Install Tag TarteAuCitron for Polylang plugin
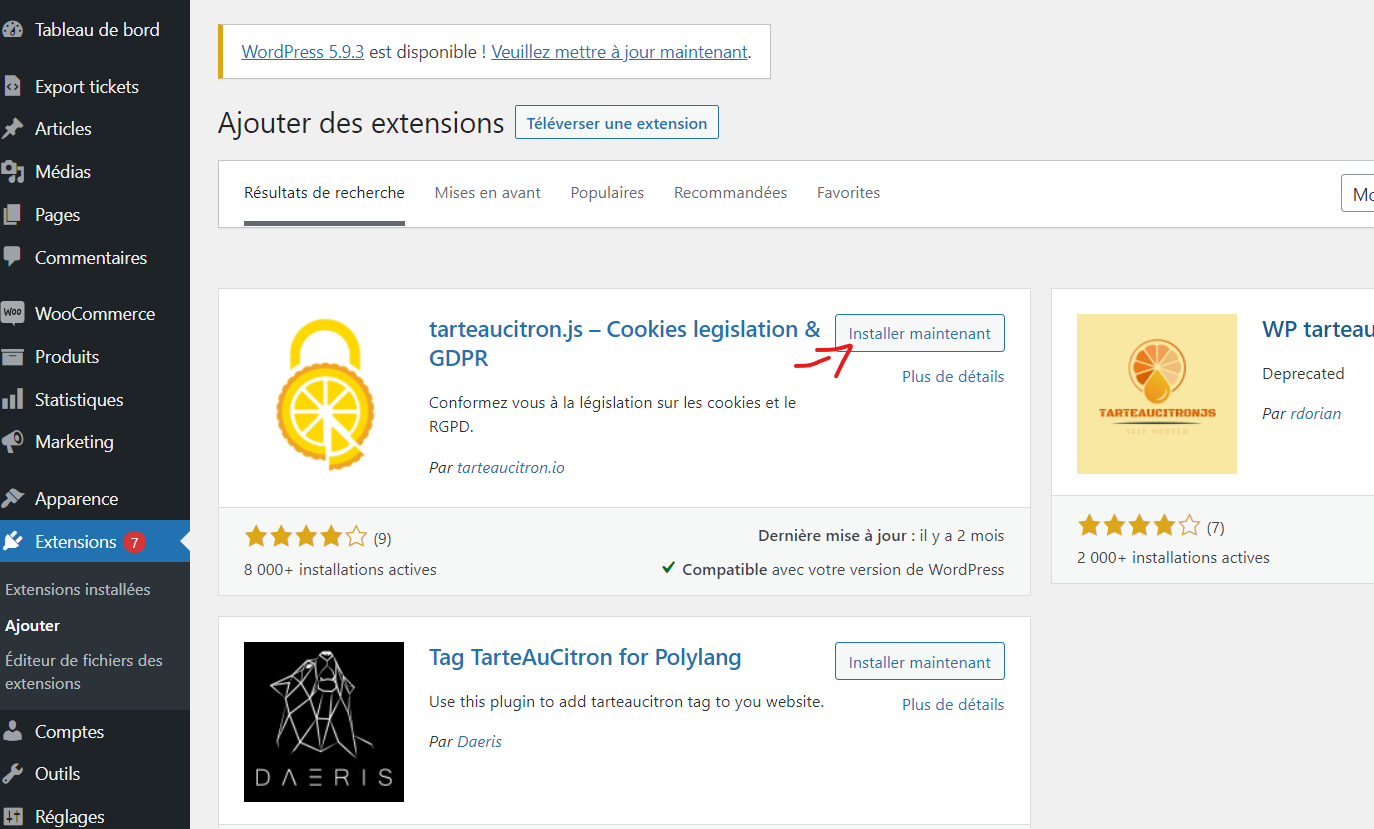The width and height of the screenshot is (1374, 829). 919,662
